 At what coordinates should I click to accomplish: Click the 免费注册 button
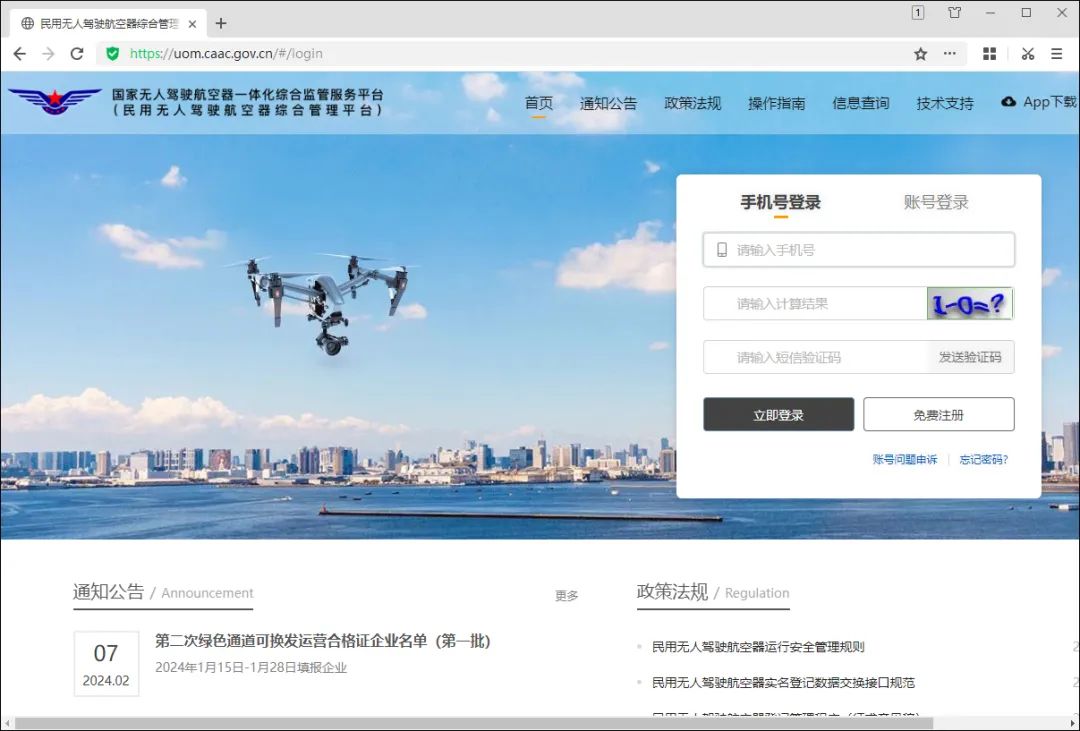[x=938, y=415]
